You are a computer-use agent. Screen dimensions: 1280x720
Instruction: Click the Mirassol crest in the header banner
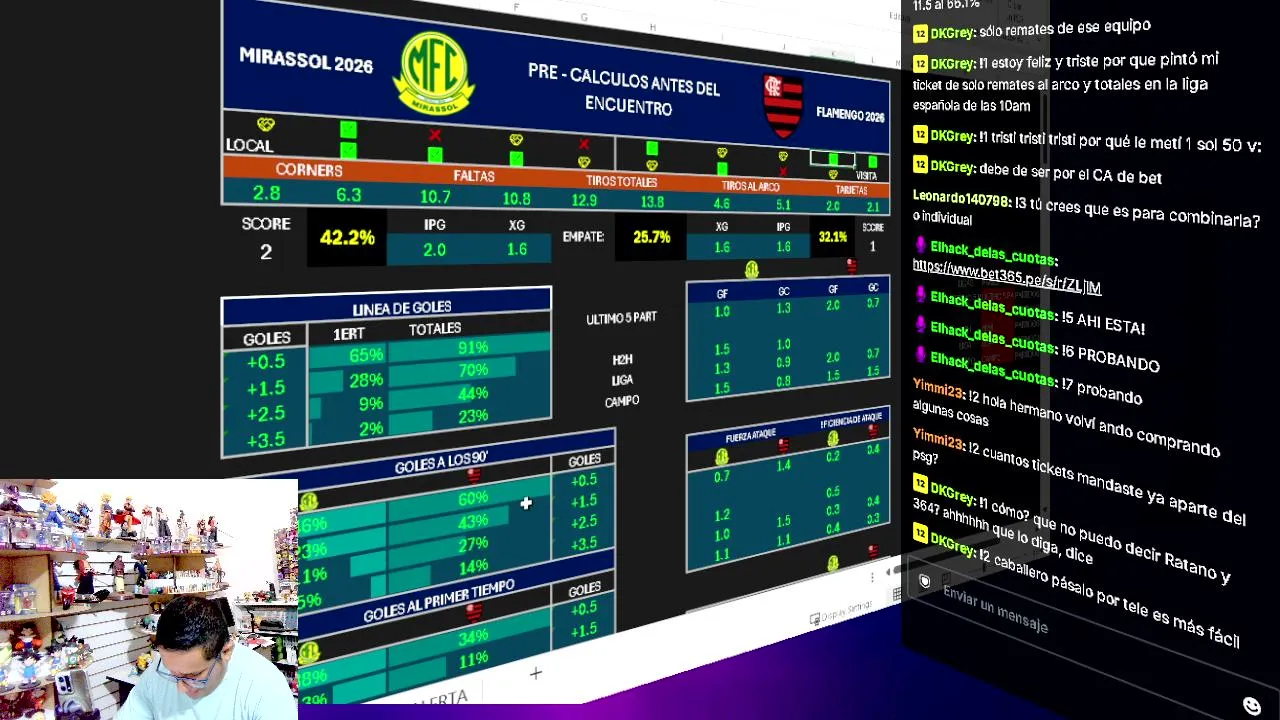pyautogui.click(x=433, y=73)
